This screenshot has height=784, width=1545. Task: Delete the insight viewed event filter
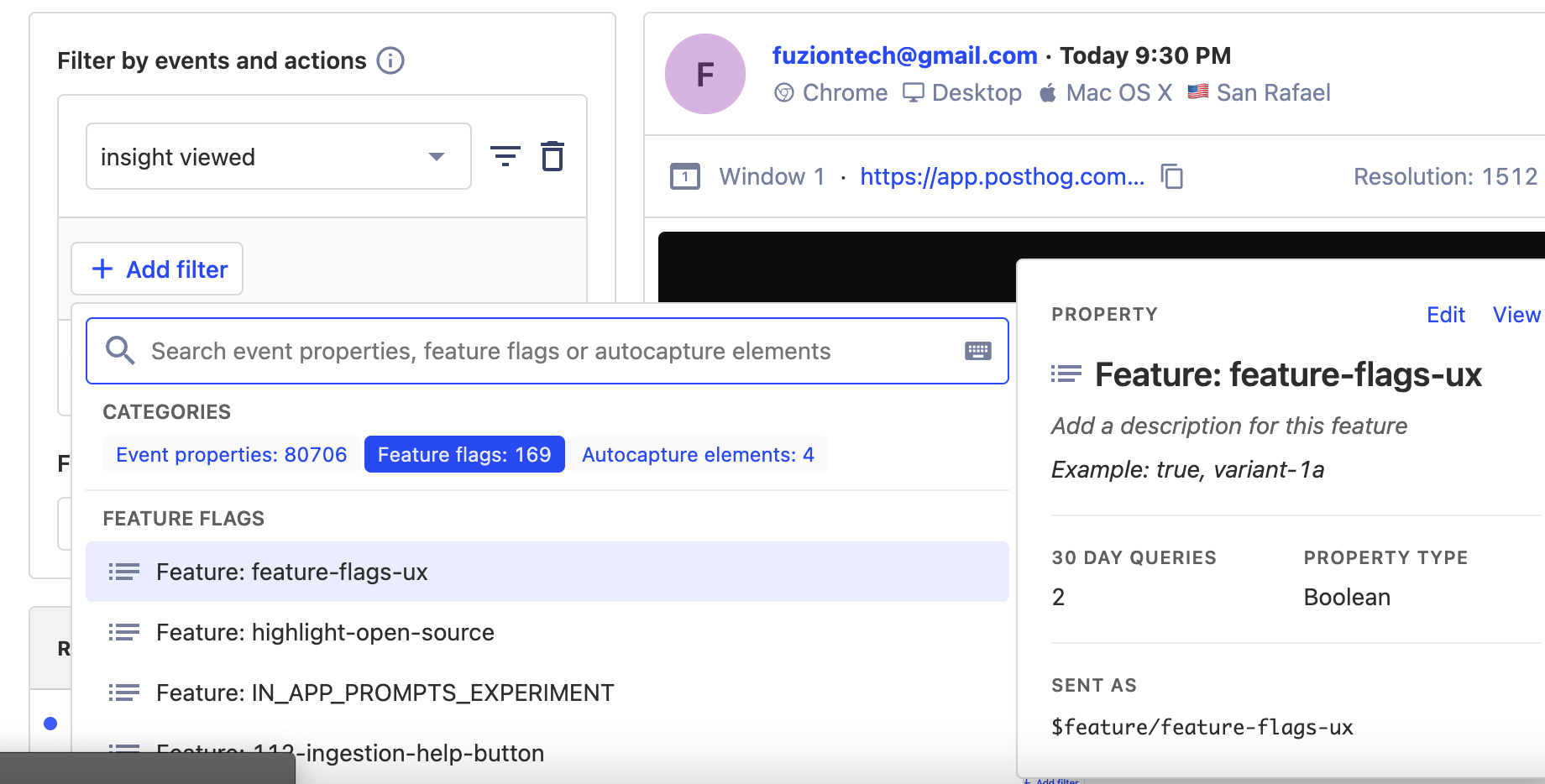pyautogui.click(x=553, y=155)
